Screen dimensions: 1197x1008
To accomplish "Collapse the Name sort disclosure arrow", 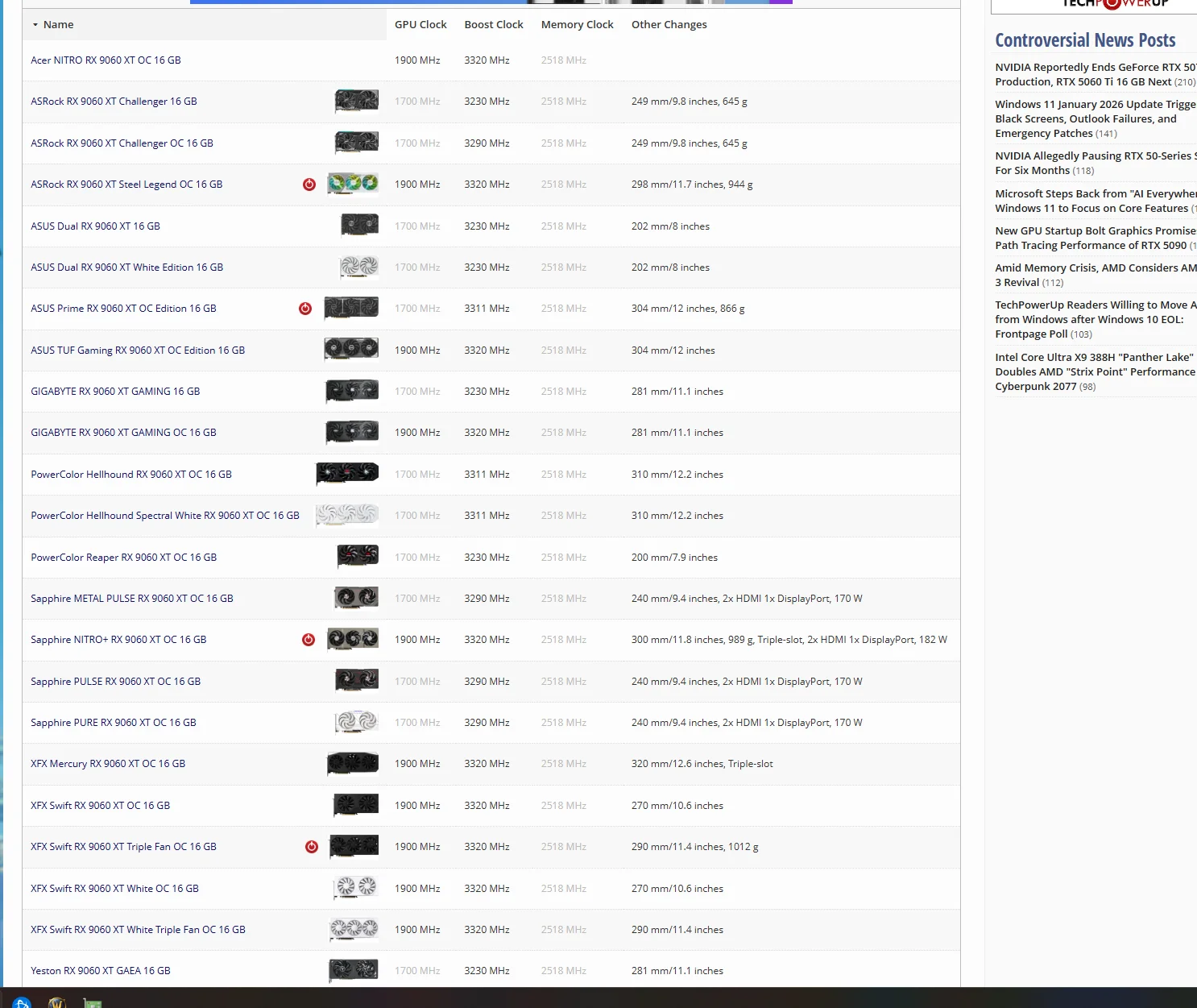I will pos(35,25).
